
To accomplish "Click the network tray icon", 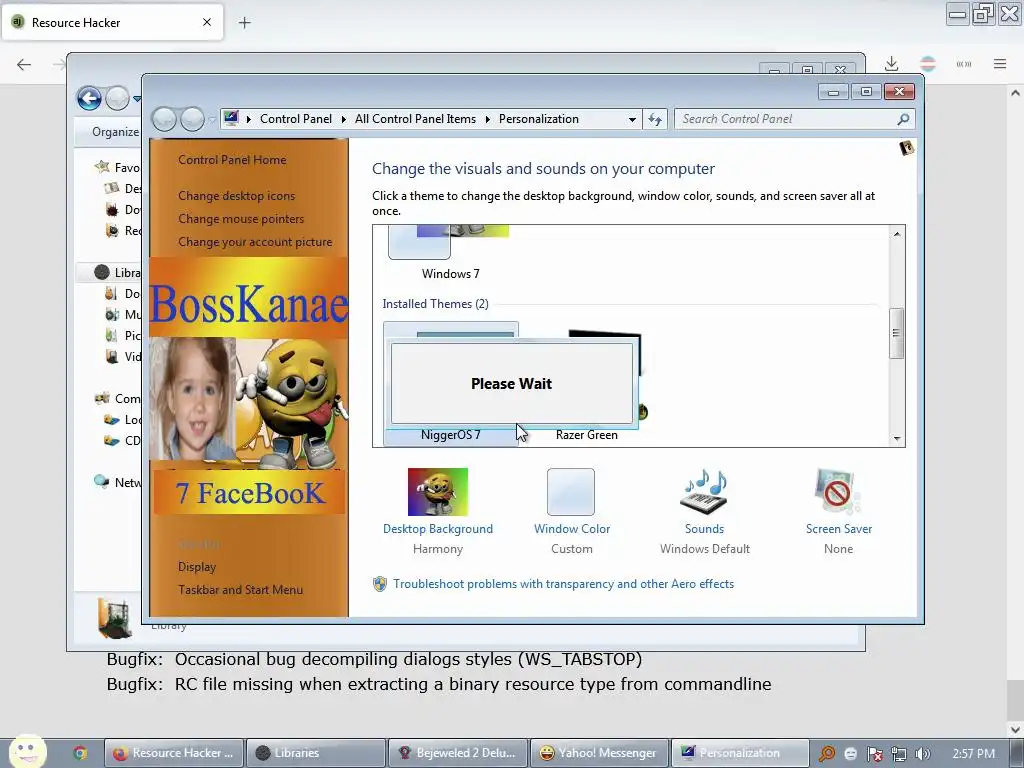I will coord(899,754).
